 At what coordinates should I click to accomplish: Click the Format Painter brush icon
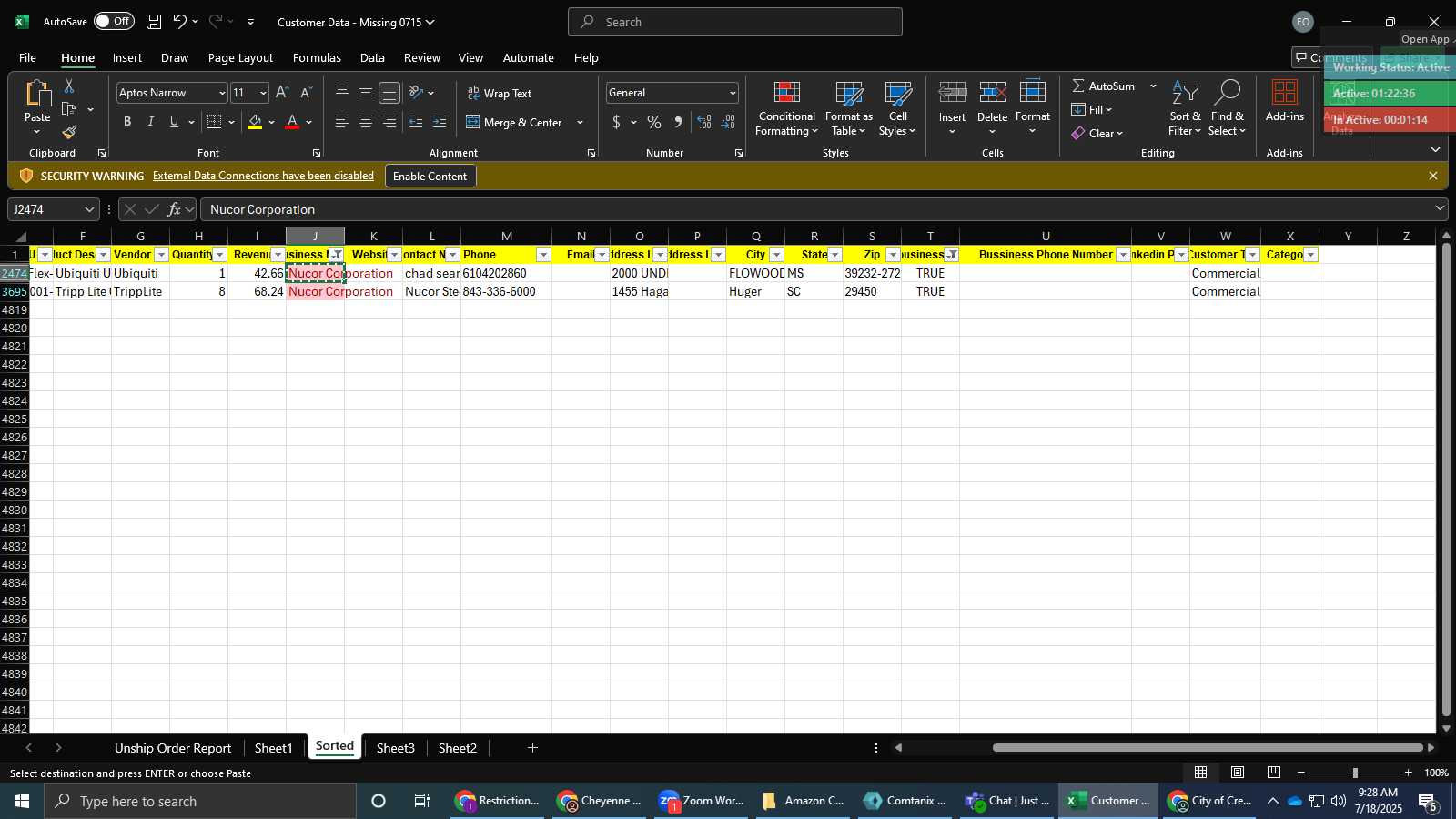pyautogui.click(x=69, y=133)
